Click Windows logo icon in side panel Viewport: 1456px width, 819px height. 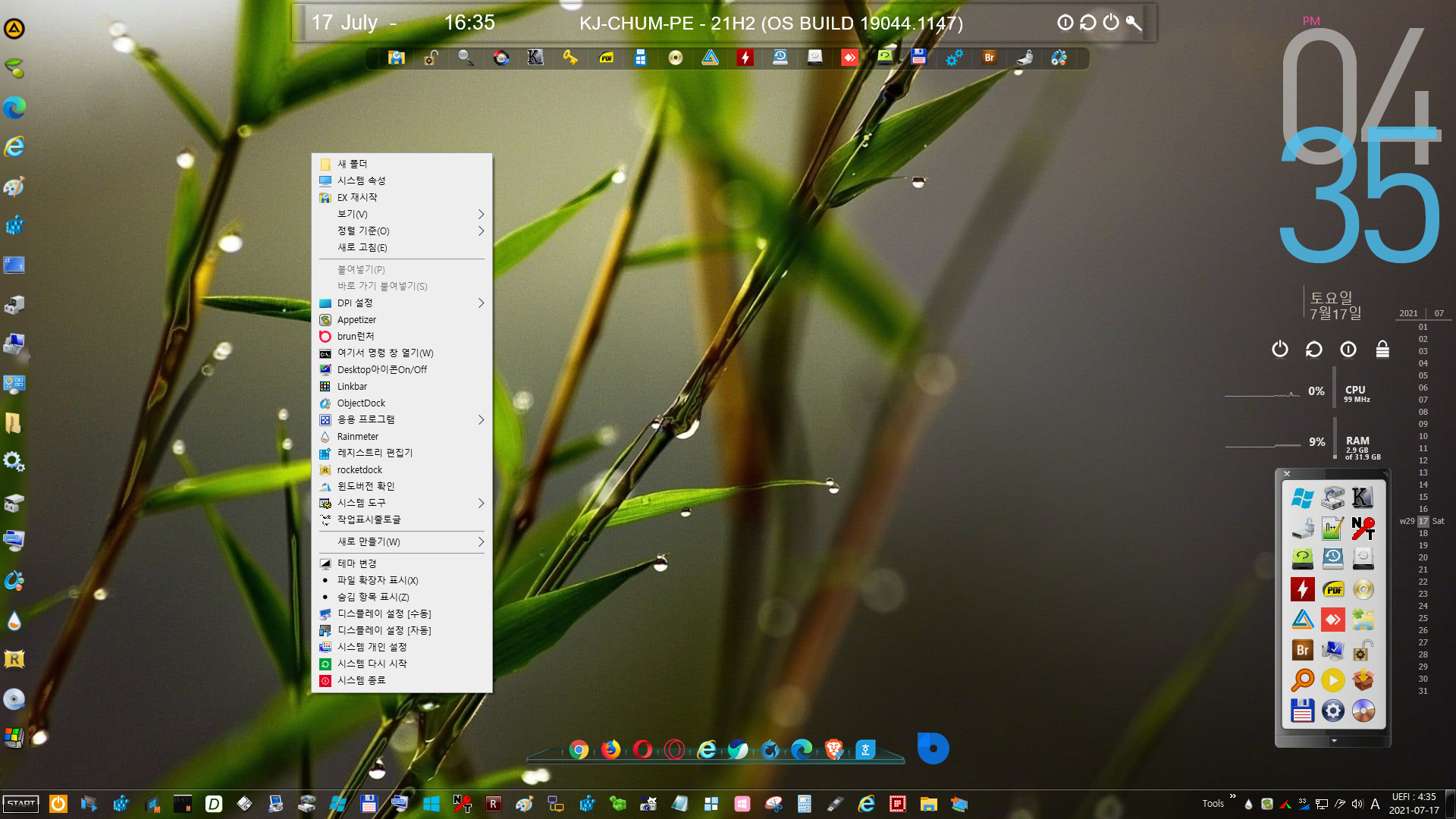1302,497
